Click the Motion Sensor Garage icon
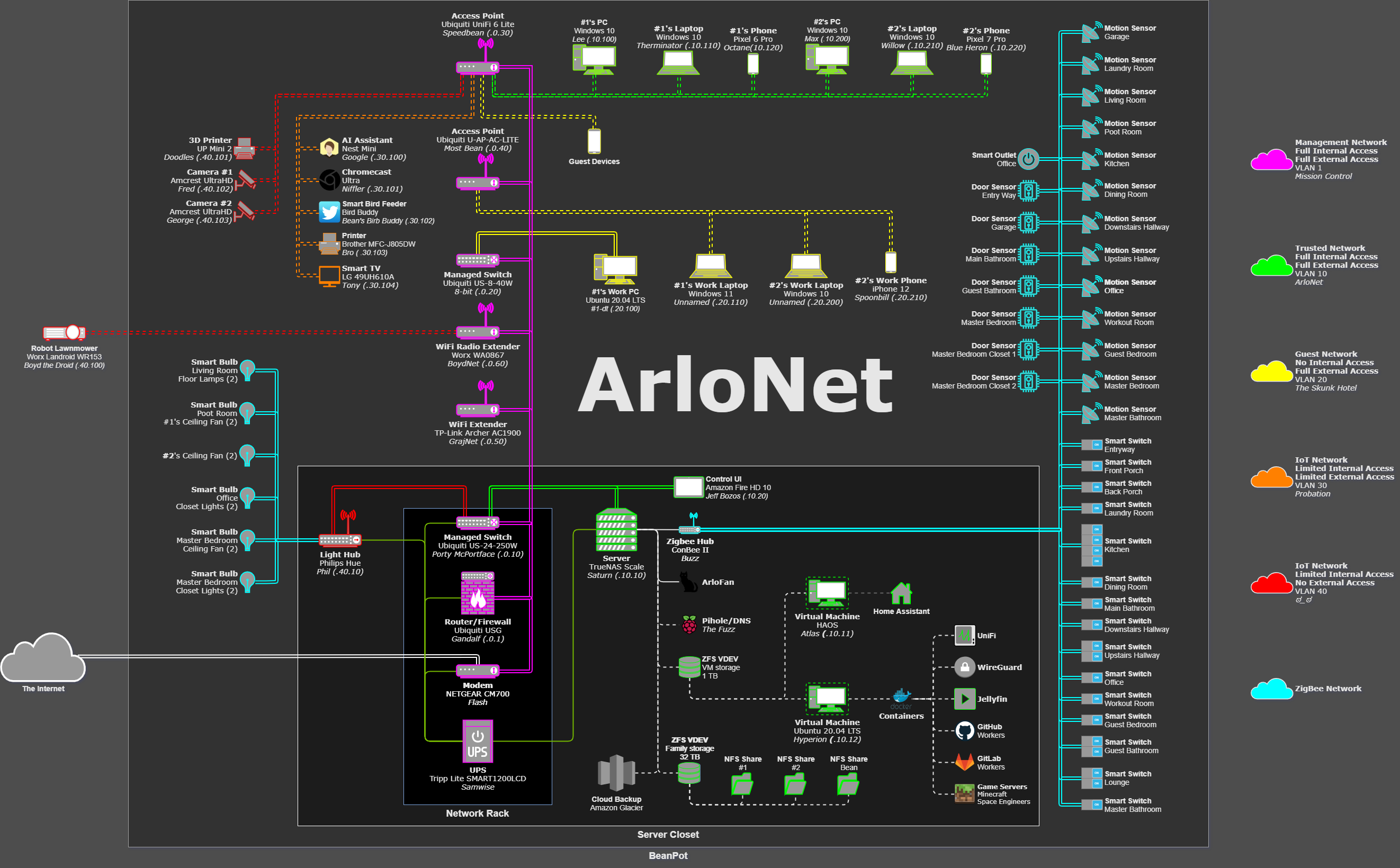Viewport: 1400px width, 868px height. tap(1090, 33)
